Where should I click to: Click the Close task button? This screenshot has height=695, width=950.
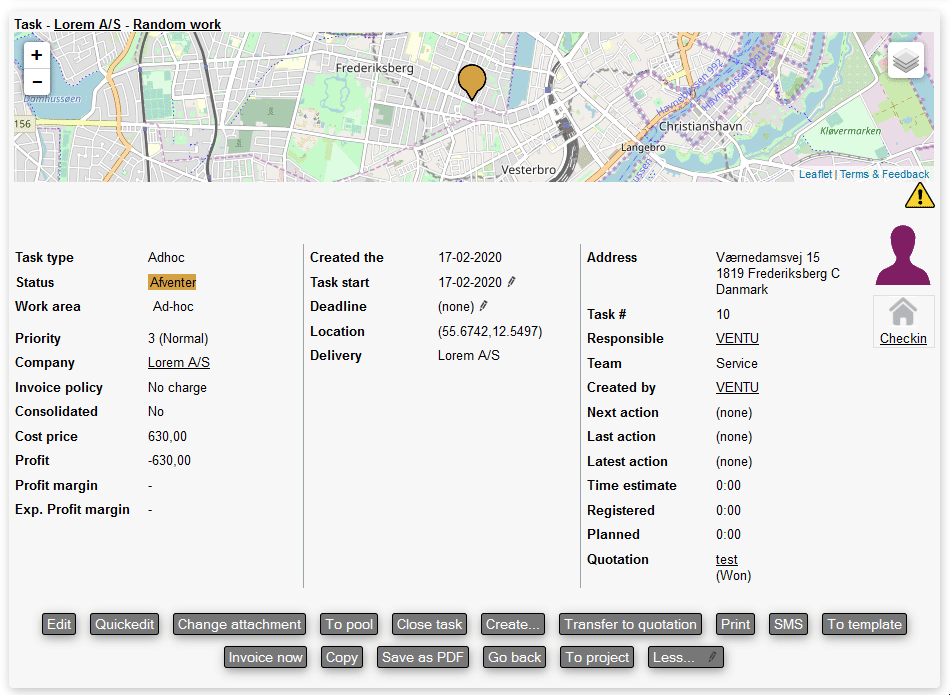tap(429, 624)
